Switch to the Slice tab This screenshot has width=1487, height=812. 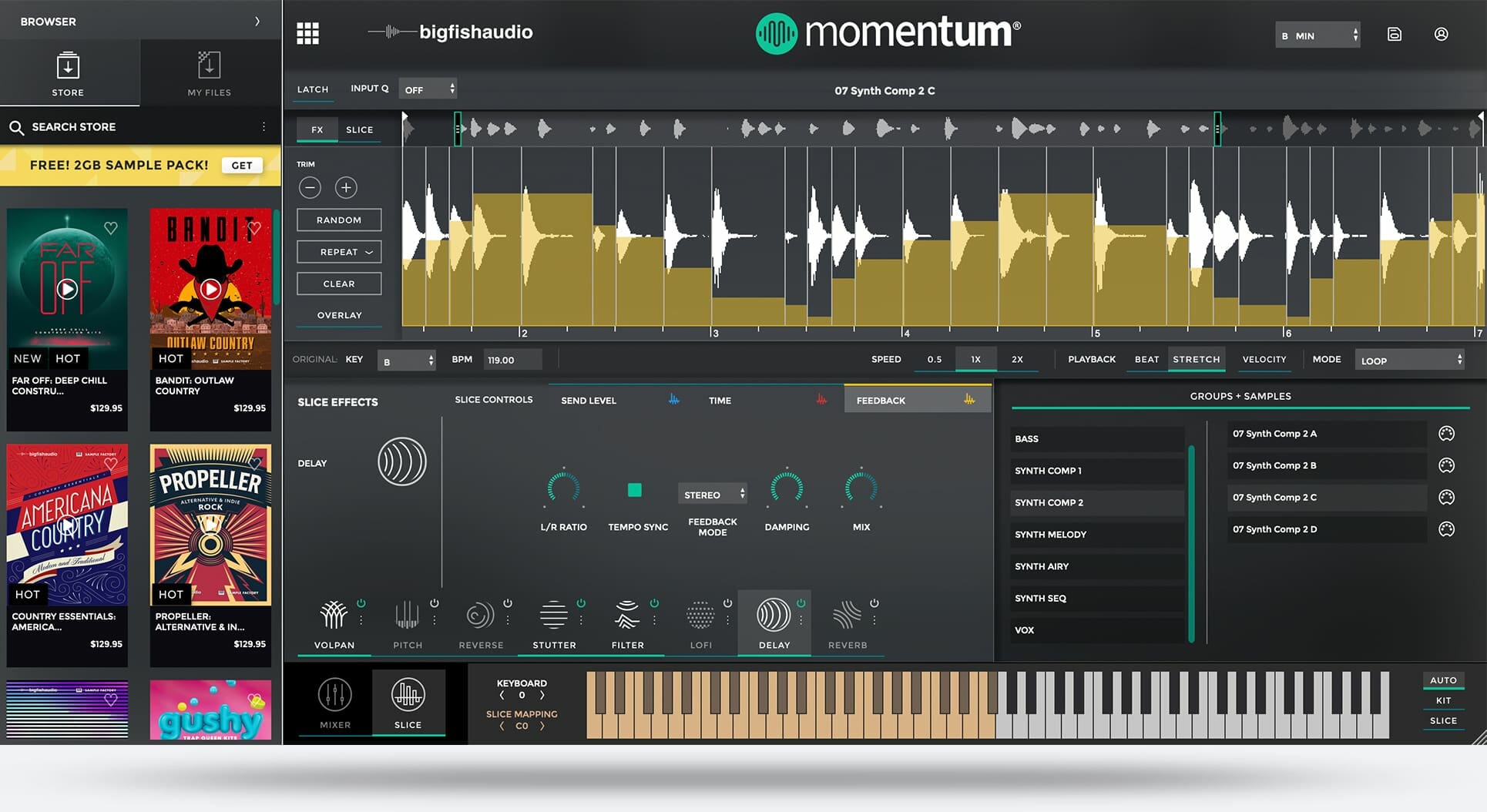(x=359, y=129)
